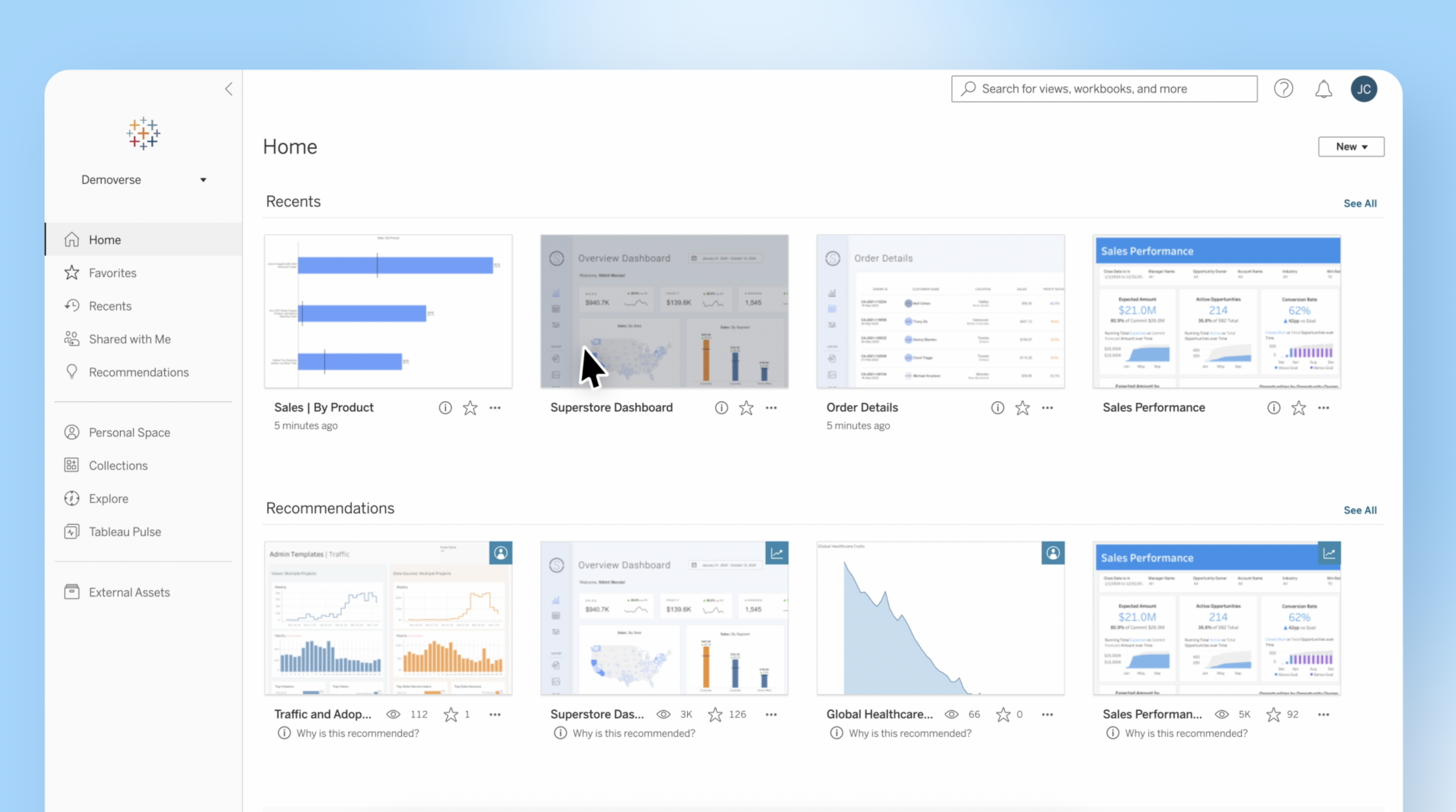Open more actions for Superstore Dashboard recent
Screen dimensions: 1456x812
(771, 407)
